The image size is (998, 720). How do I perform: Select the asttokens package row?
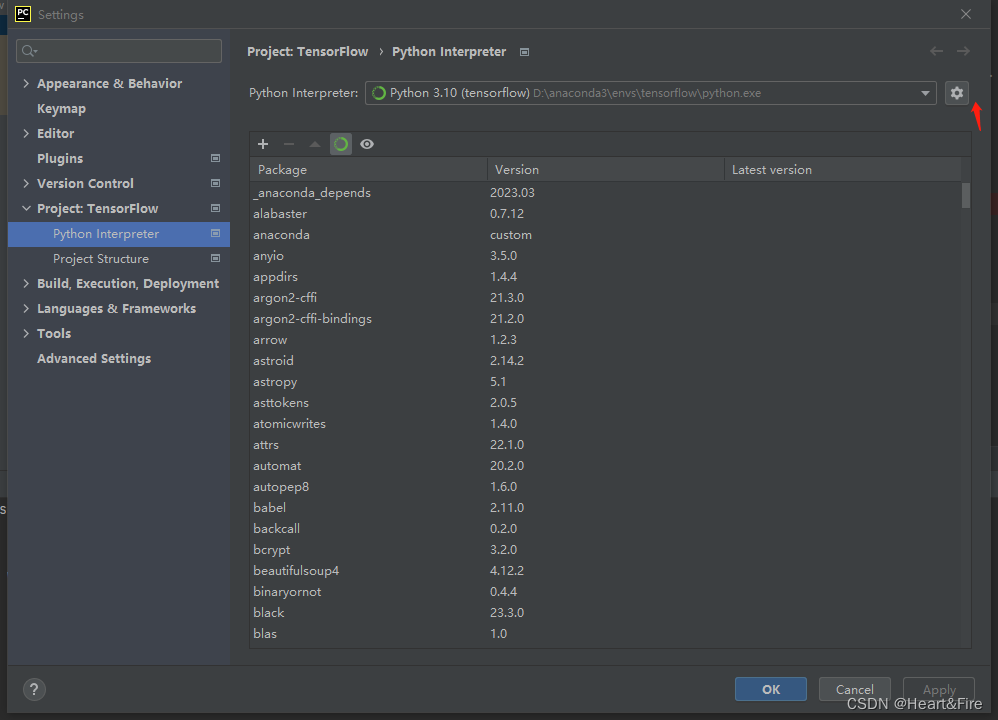point(605,402)
